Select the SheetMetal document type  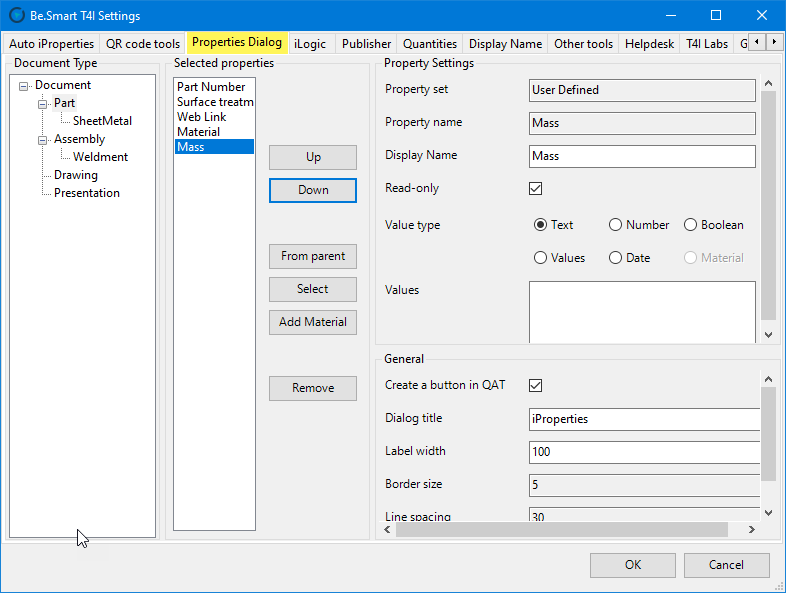click(102, 121)
